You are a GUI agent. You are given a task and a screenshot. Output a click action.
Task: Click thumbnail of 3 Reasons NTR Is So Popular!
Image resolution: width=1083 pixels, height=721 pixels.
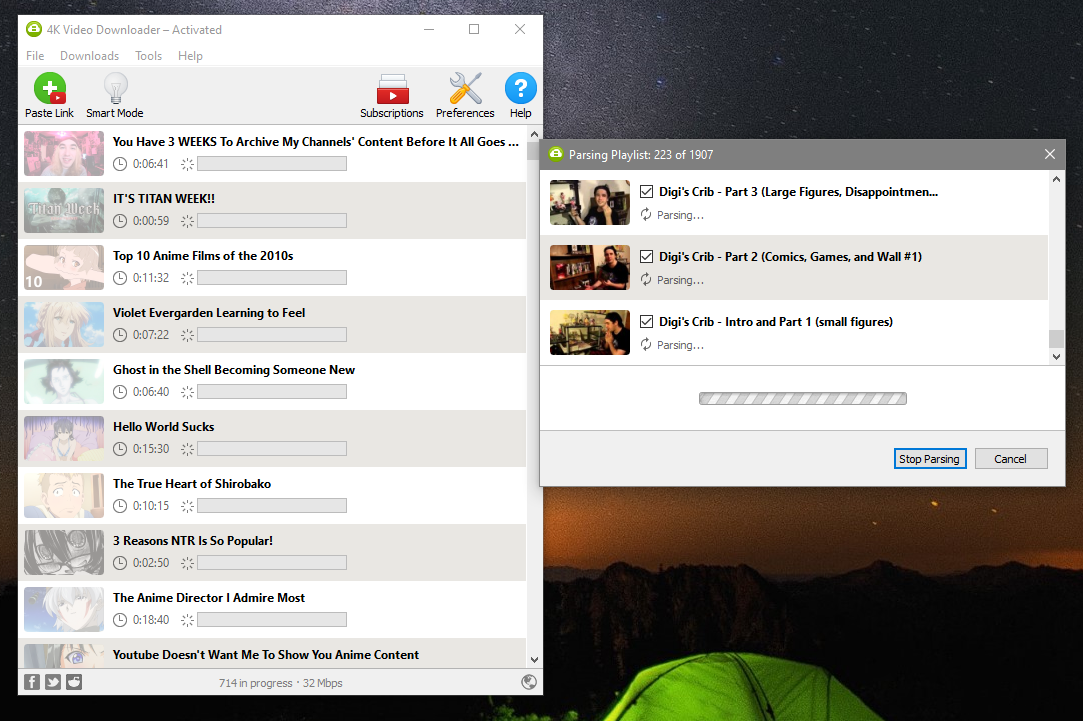(x=64, y=552)
